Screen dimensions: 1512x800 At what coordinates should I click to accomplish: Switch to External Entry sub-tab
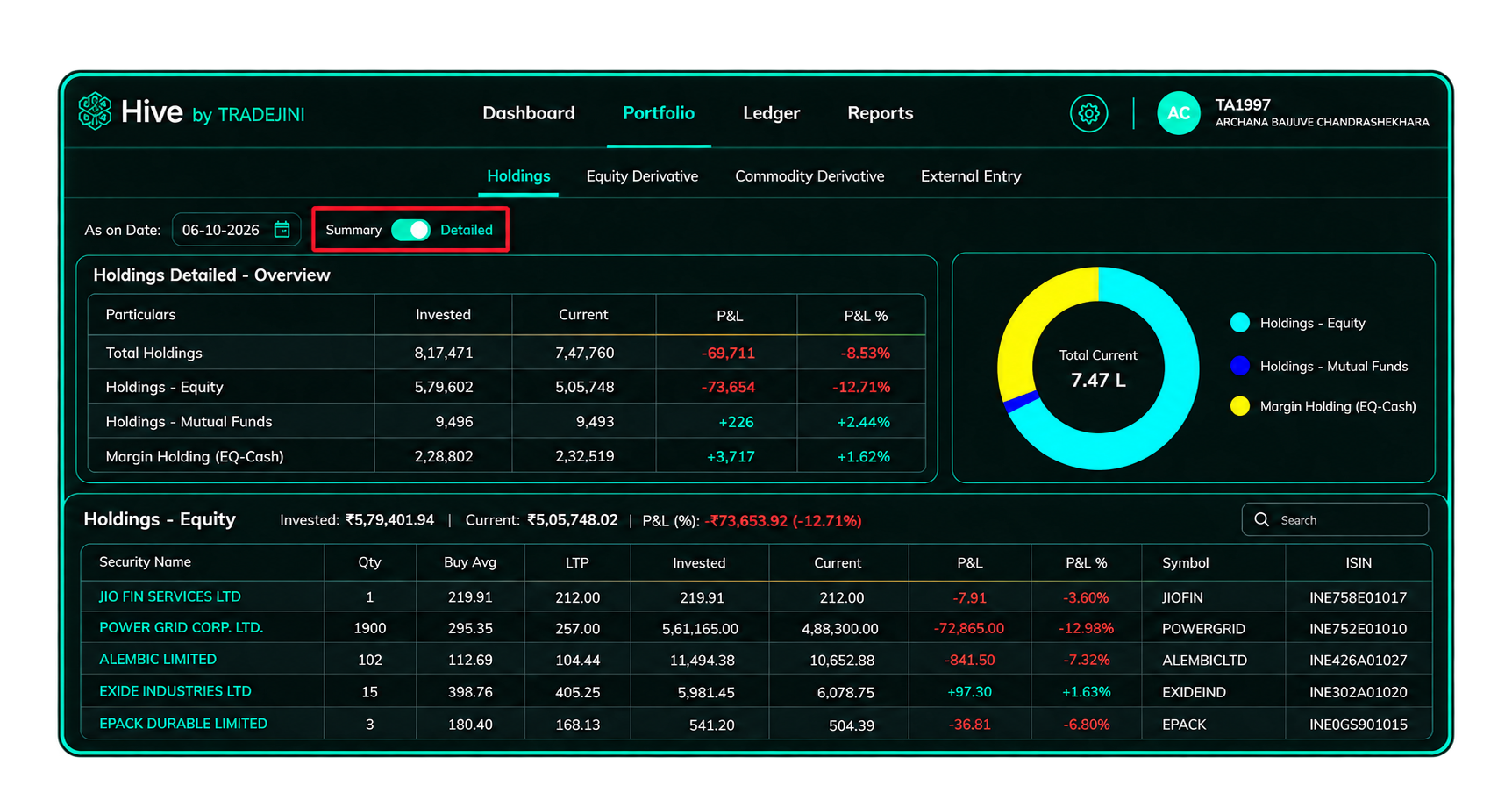tap(971, 176)
